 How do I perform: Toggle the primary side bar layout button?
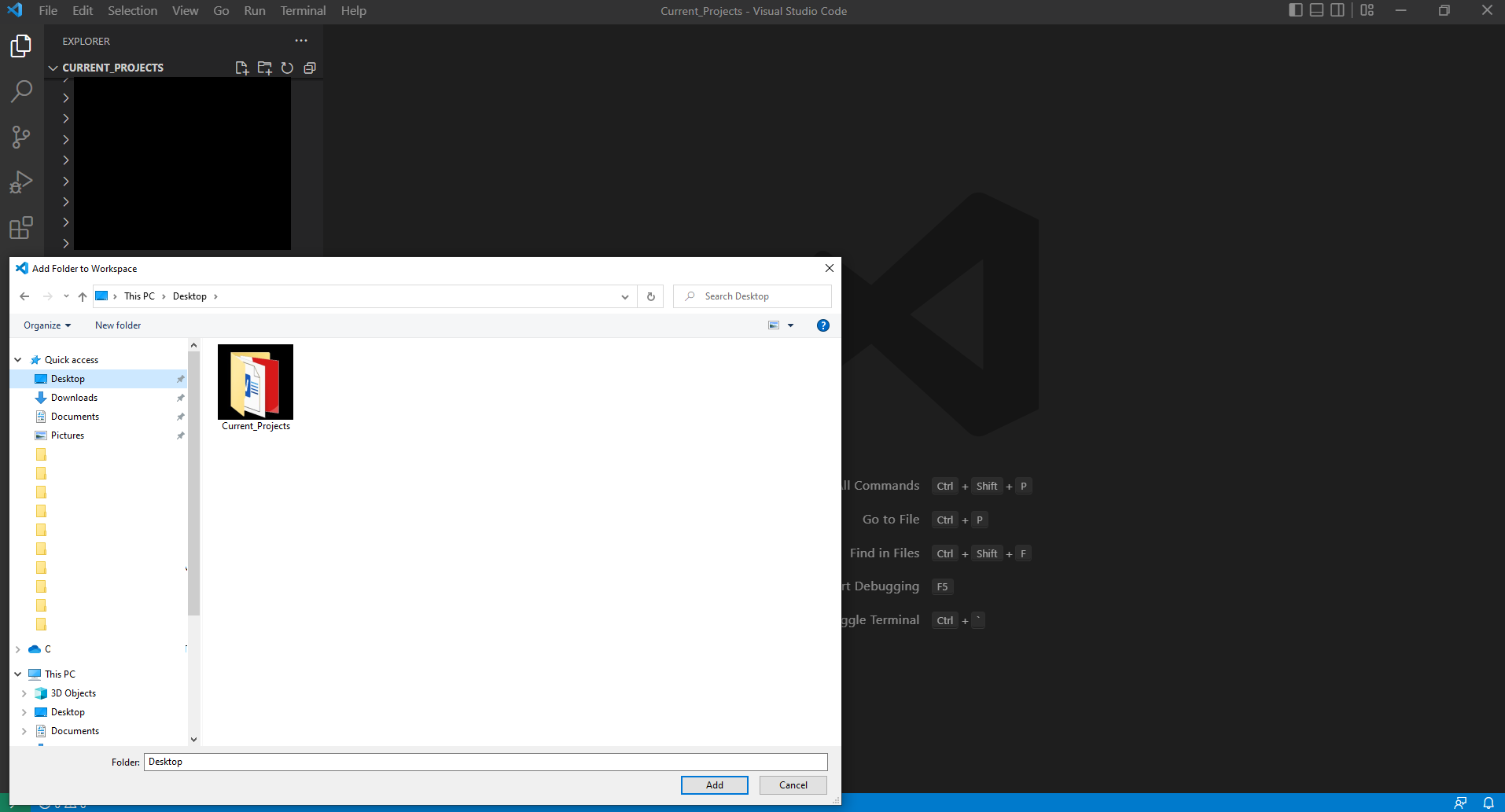tap(1296, 10)
